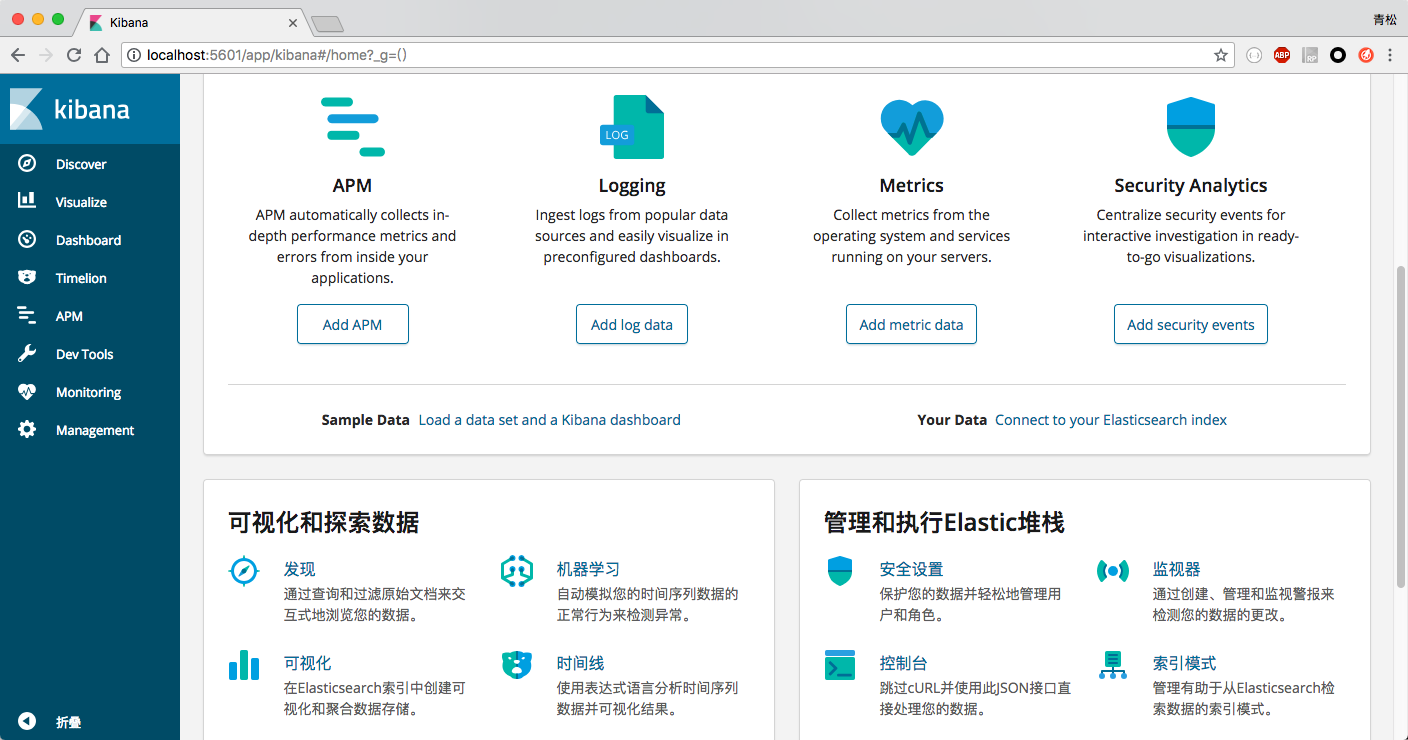Image resolution: width=1408 pixels, height=740 pixels.
Task: Click the Add metric data button
Action: click(911, 324)
